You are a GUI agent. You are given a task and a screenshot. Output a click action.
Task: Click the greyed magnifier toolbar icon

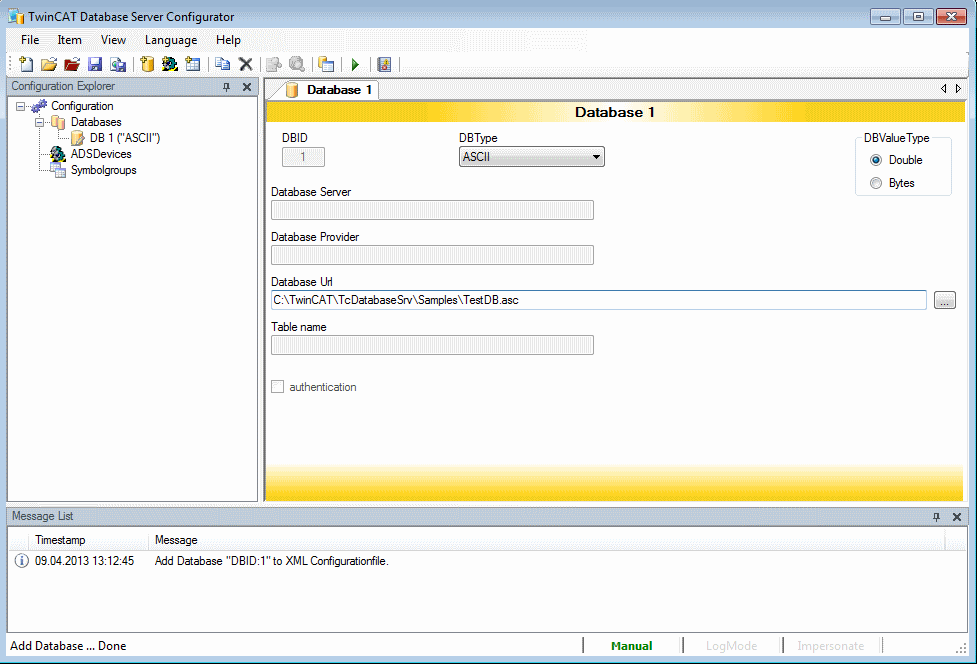(297, 64)
